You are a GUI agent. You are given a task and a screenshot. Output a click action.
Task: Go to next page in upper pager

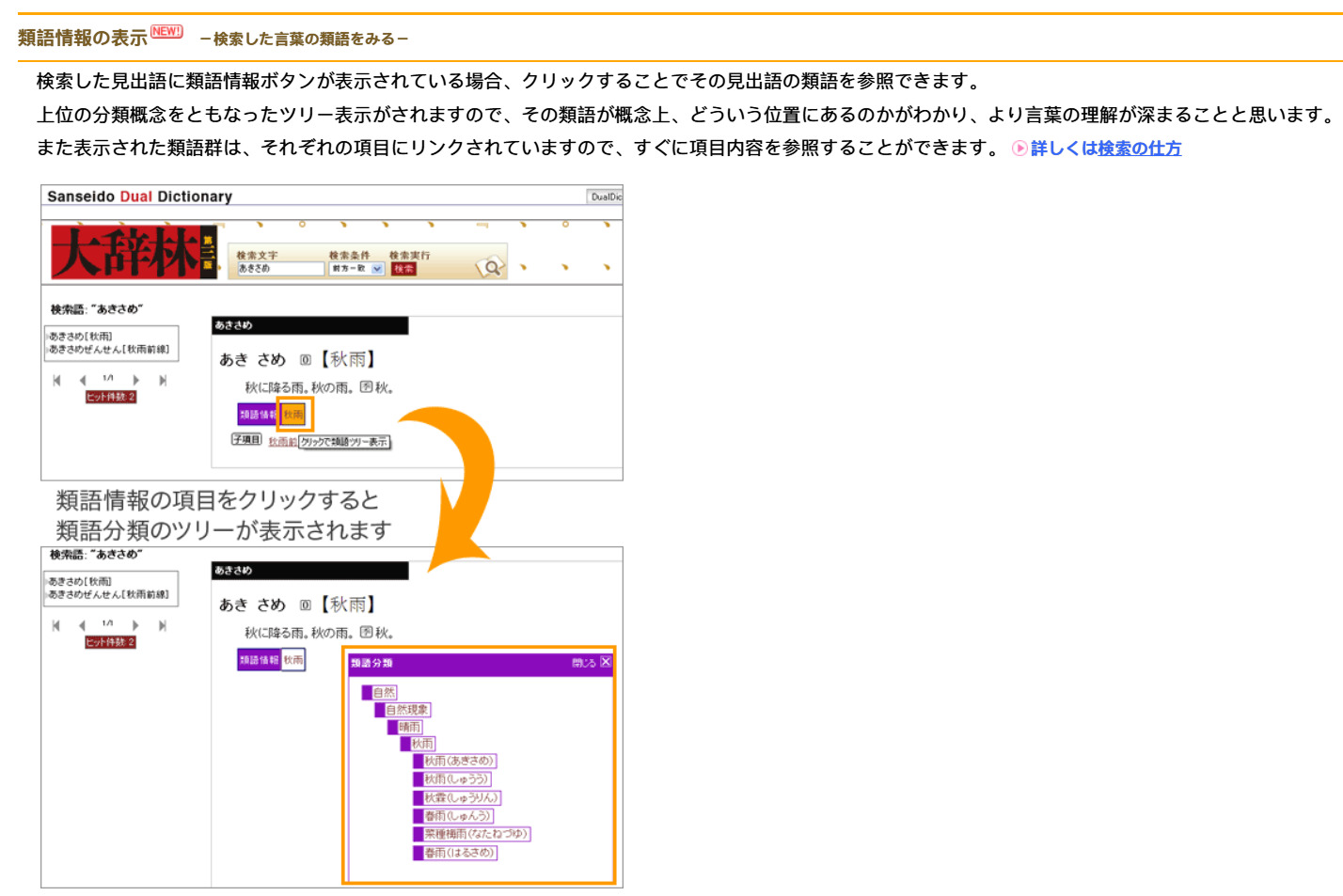[x=136, y=380]
